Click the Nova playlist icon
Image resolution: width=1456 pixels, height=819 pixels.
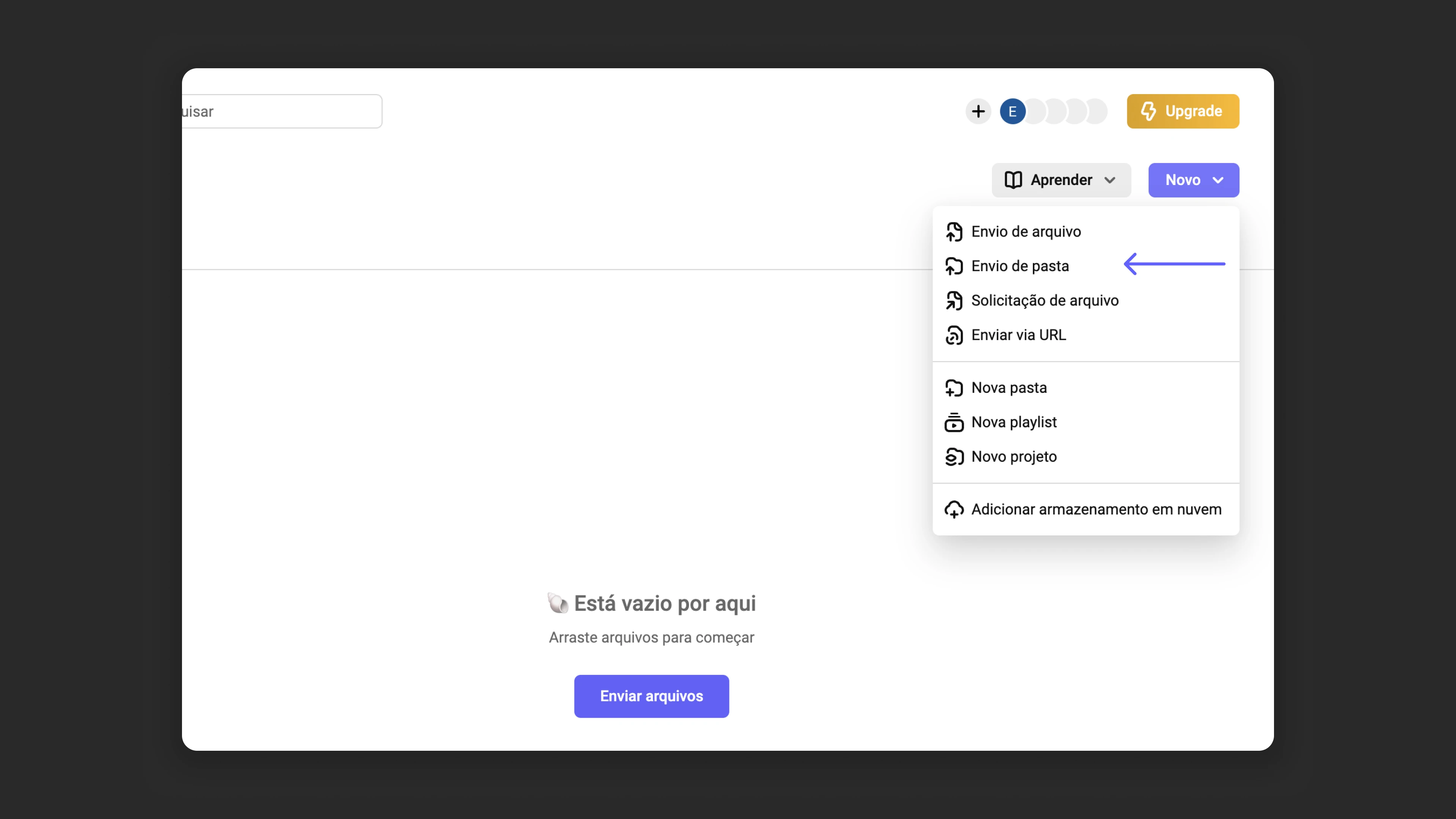954,422
